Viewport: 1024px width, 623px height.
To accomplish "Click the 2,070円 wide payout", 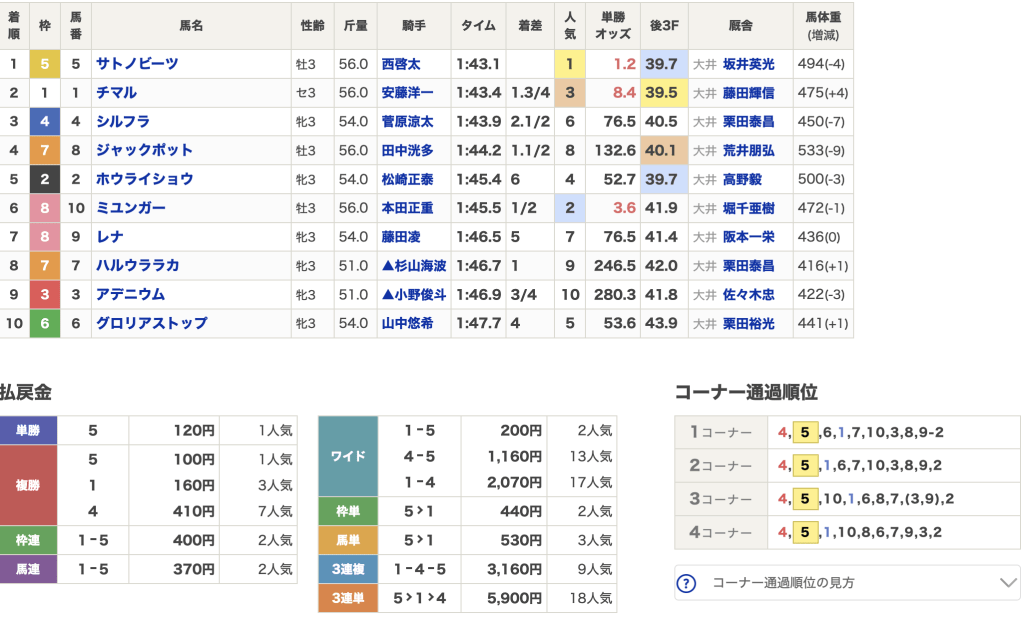I will click(x=514, y=482).
